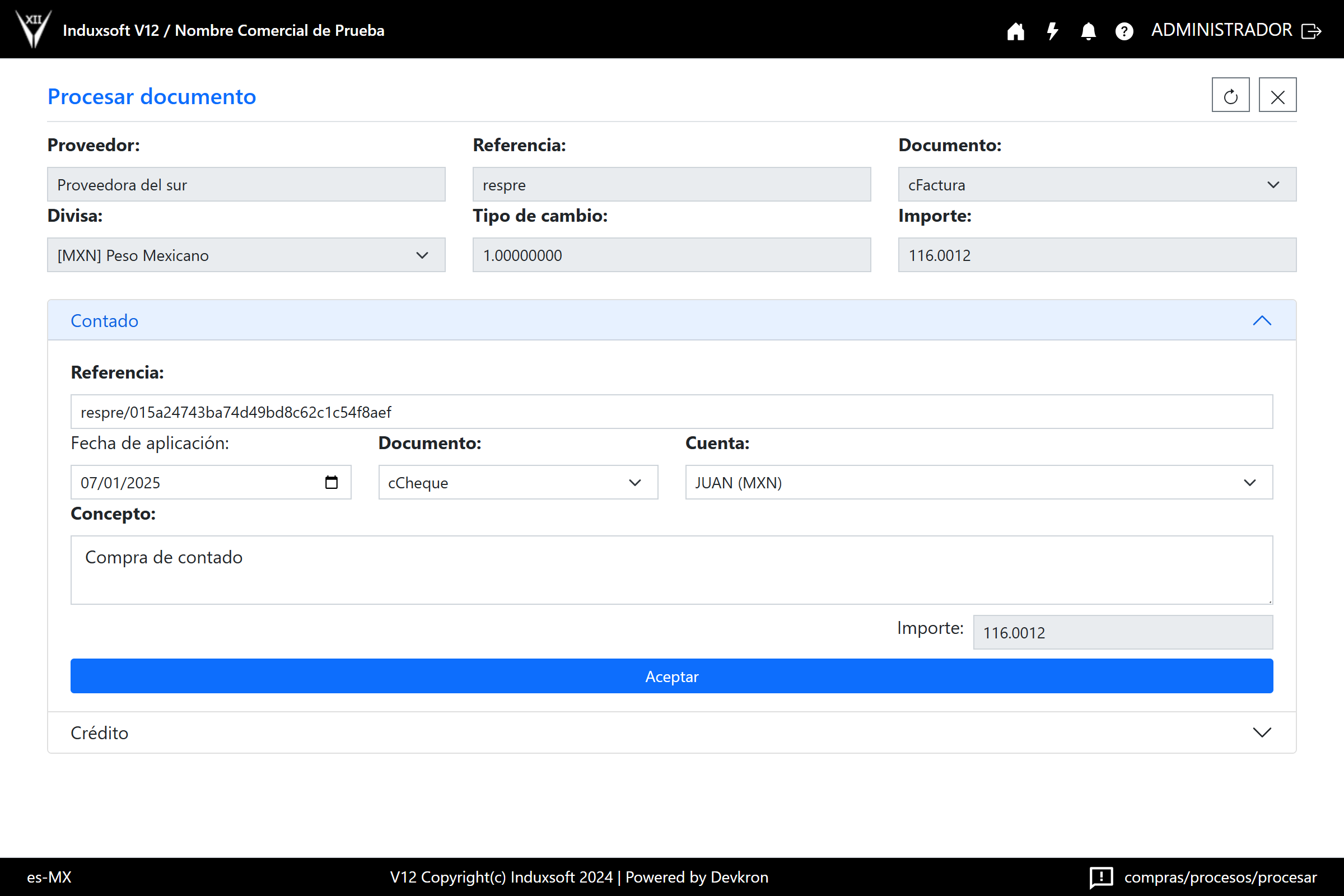This screenshot has height=896, width=1344.
Task: Open the cCheque document dropdown
Action: (x=517, y=482)
